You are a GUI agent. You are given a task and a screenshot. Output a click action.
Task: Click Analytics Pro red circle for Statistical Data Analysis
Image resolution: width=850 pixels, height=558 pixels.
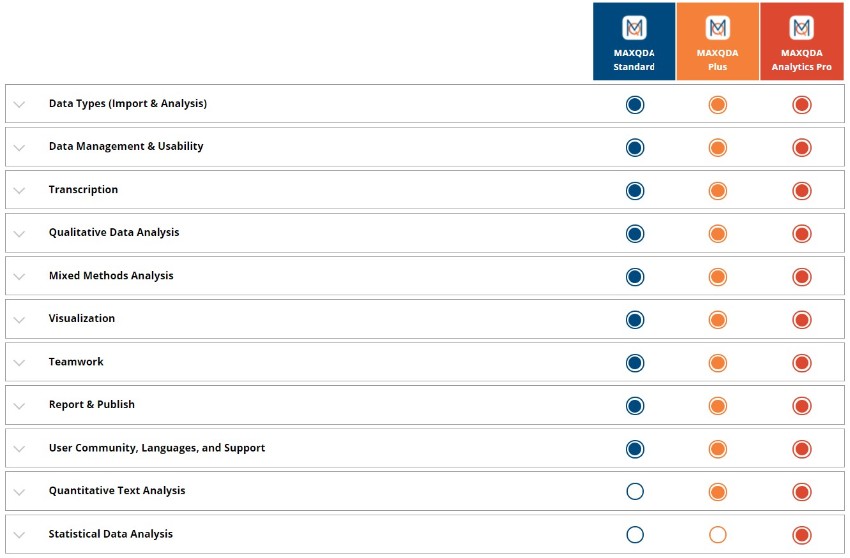(x=802, y=535)
